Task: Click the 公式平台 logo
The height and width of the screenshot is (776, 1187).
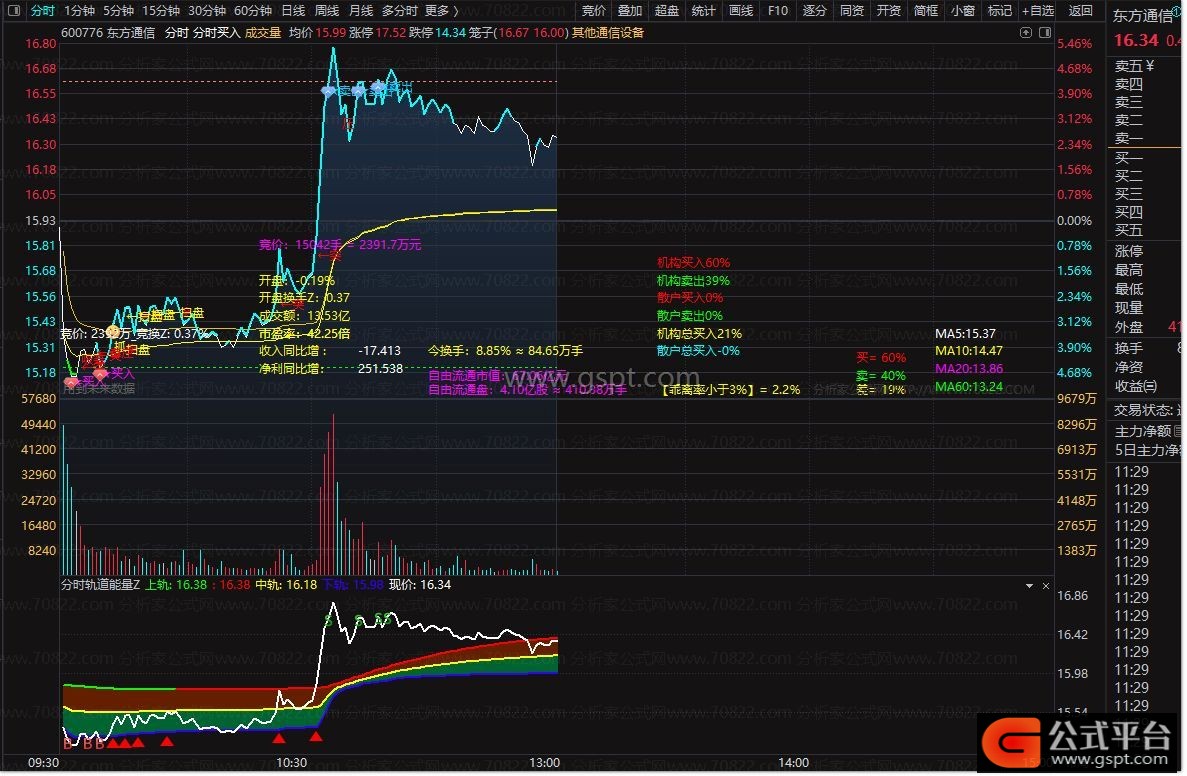Action: tap(1078, 741)
